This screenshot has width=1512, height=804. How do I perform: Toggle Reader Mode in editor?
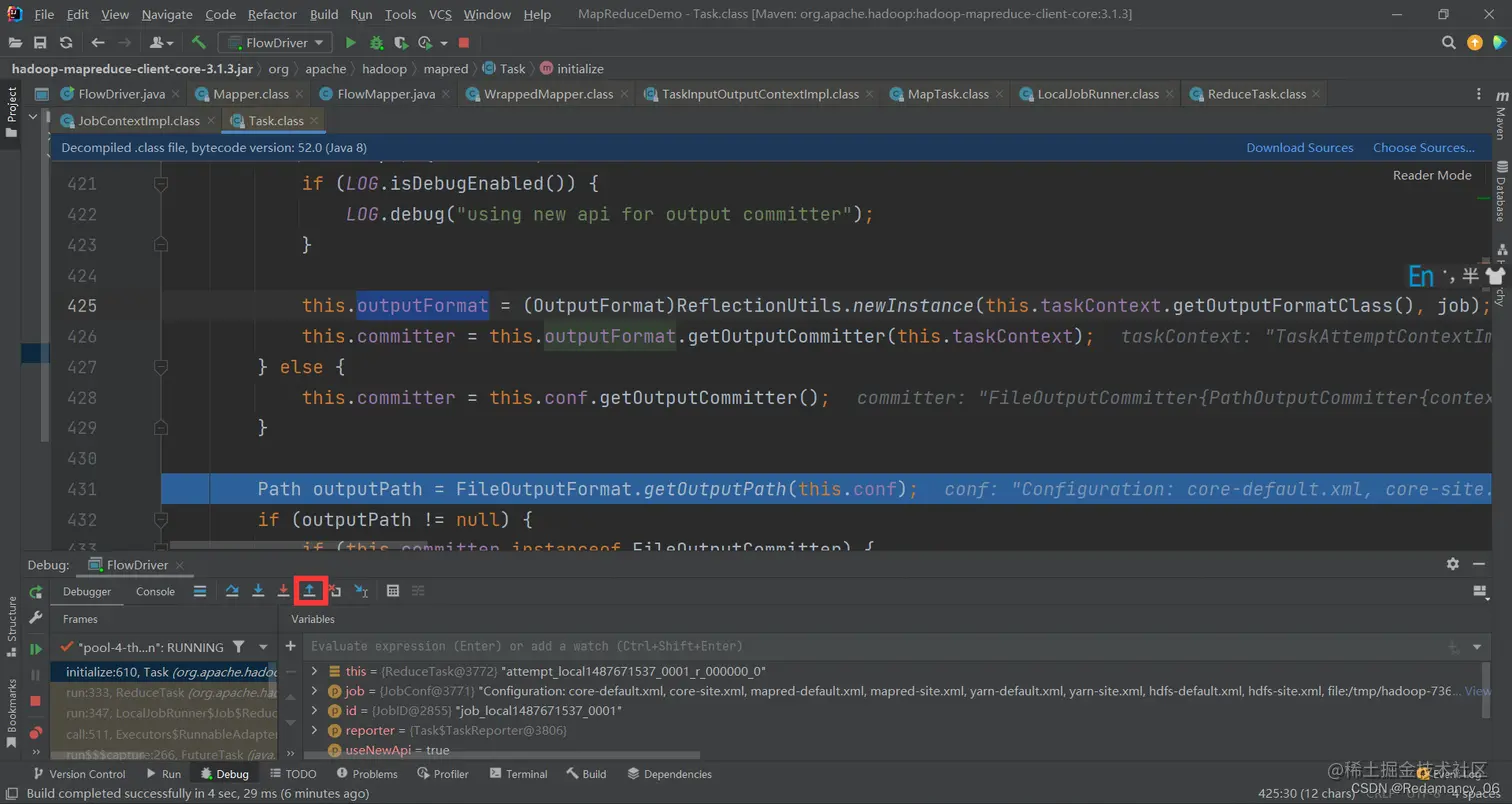click(1432, 175)
